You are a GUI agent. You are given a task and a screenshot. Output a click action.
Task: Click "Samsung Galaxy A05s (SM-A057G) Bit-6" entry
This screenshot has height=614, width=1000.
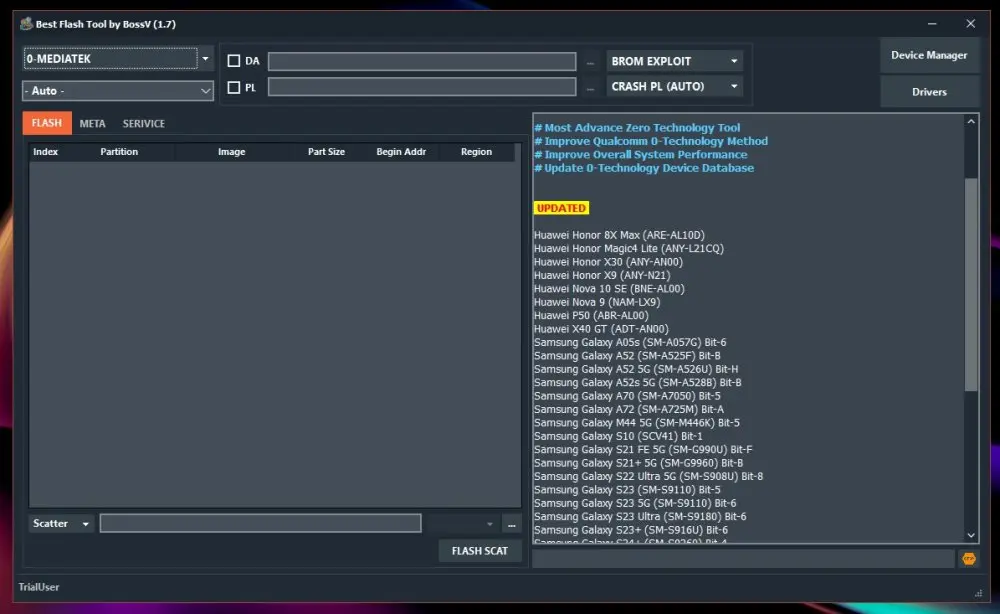(630, 342)
